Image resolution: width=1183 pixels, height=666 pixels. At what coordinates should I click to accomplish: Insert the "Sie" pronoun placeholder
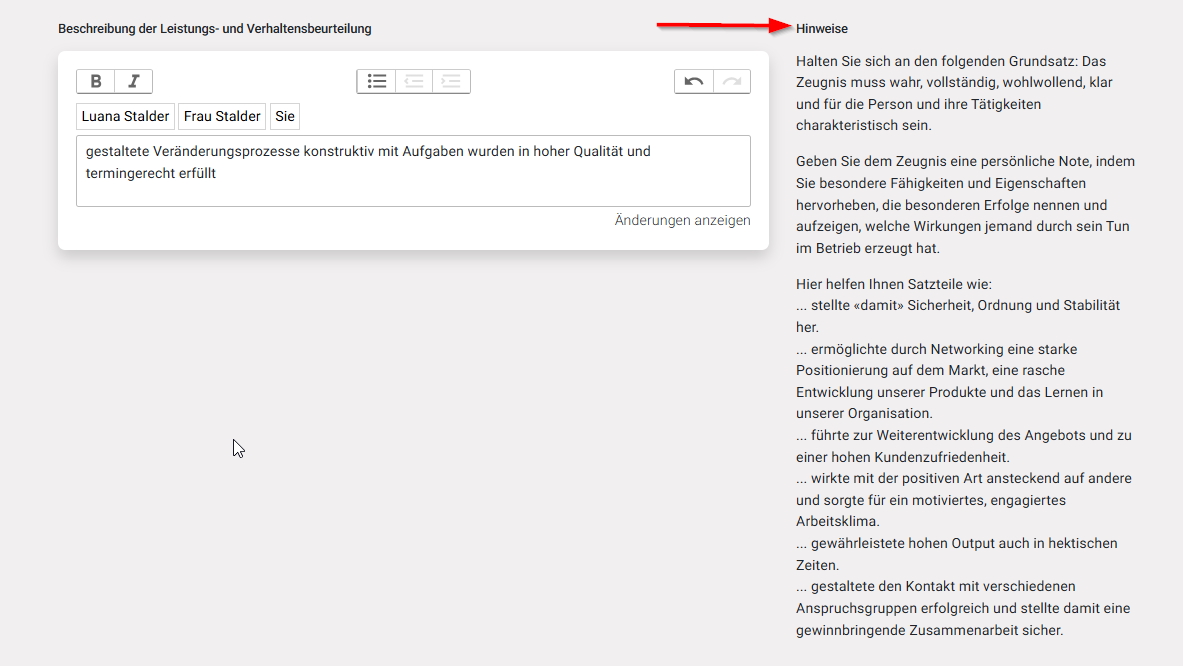pyautogui.click(x=284, y=116)
